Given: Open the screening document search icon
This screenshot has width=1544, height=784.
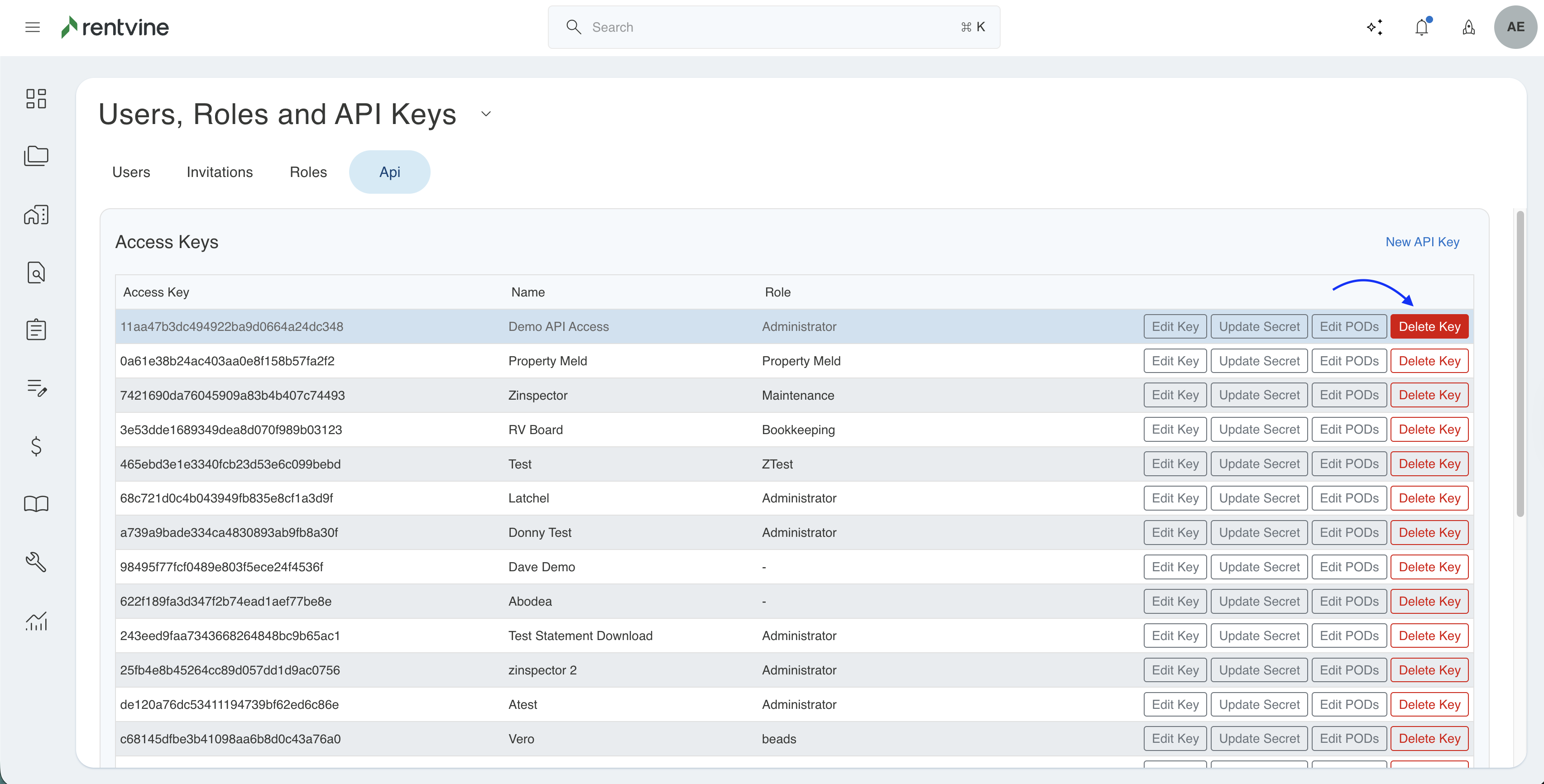Looking at the screenshot, I should 36,272.
